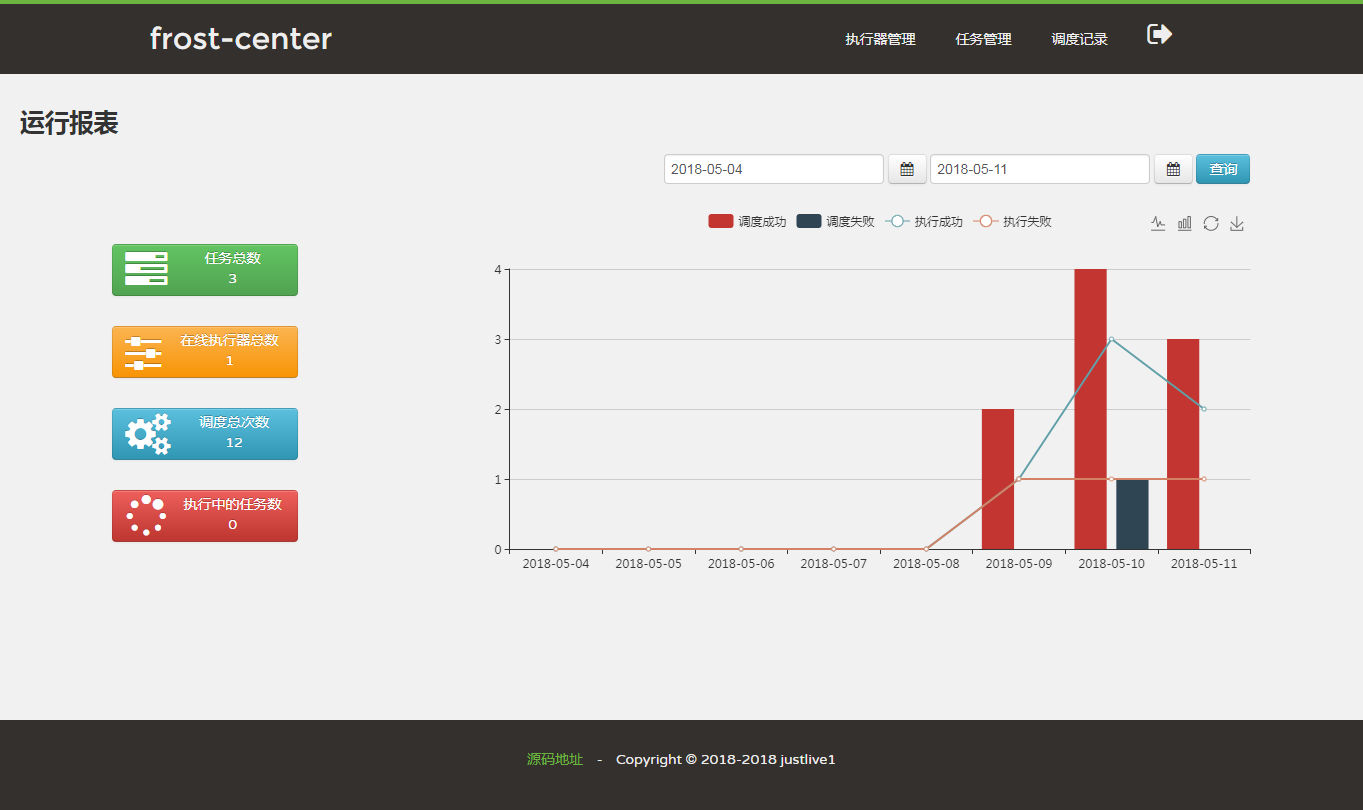The width and height of the screenshot is (1363, 810).
Task: Focus the start date field 2018-05-04
Action: [774, 169]
